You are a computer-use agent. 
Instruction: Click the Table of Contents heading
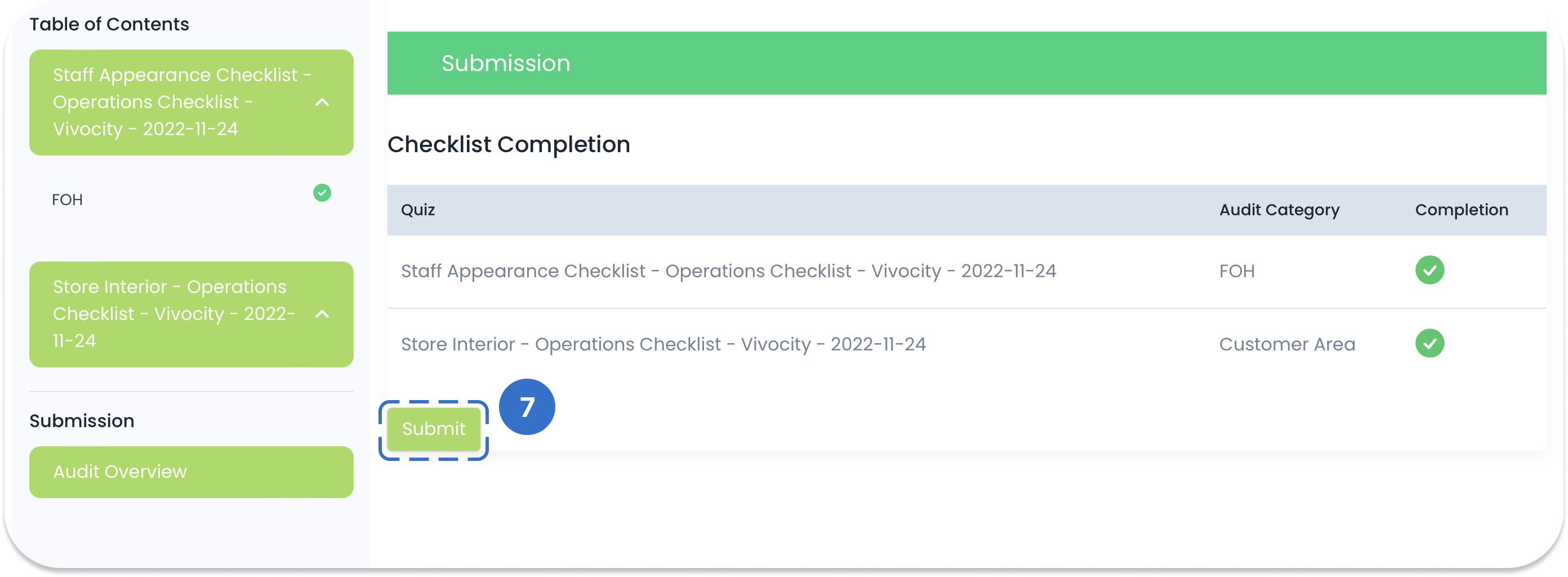pyautogui.click(x=109, y=24)
